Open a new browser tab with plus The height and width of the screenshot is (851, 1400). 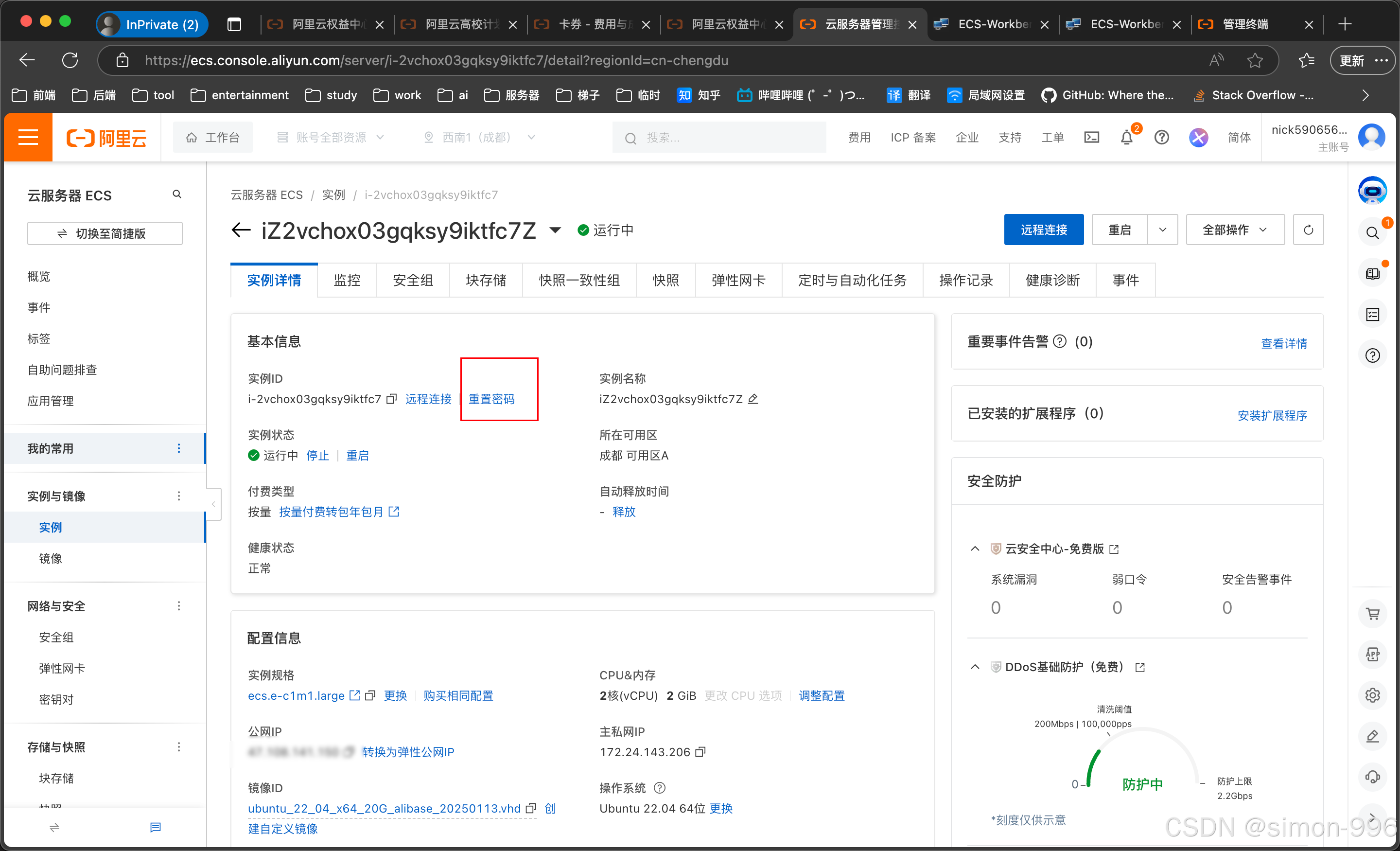click(x=1345, y=24)
